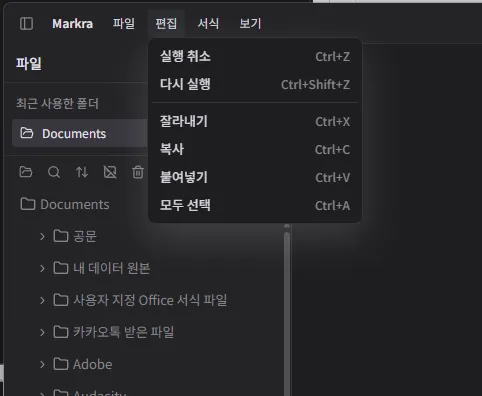Select 붙여넣기 in the edit menu
Image resolution: width=482 pixels, height=396 pixels.
click(255, 177)
